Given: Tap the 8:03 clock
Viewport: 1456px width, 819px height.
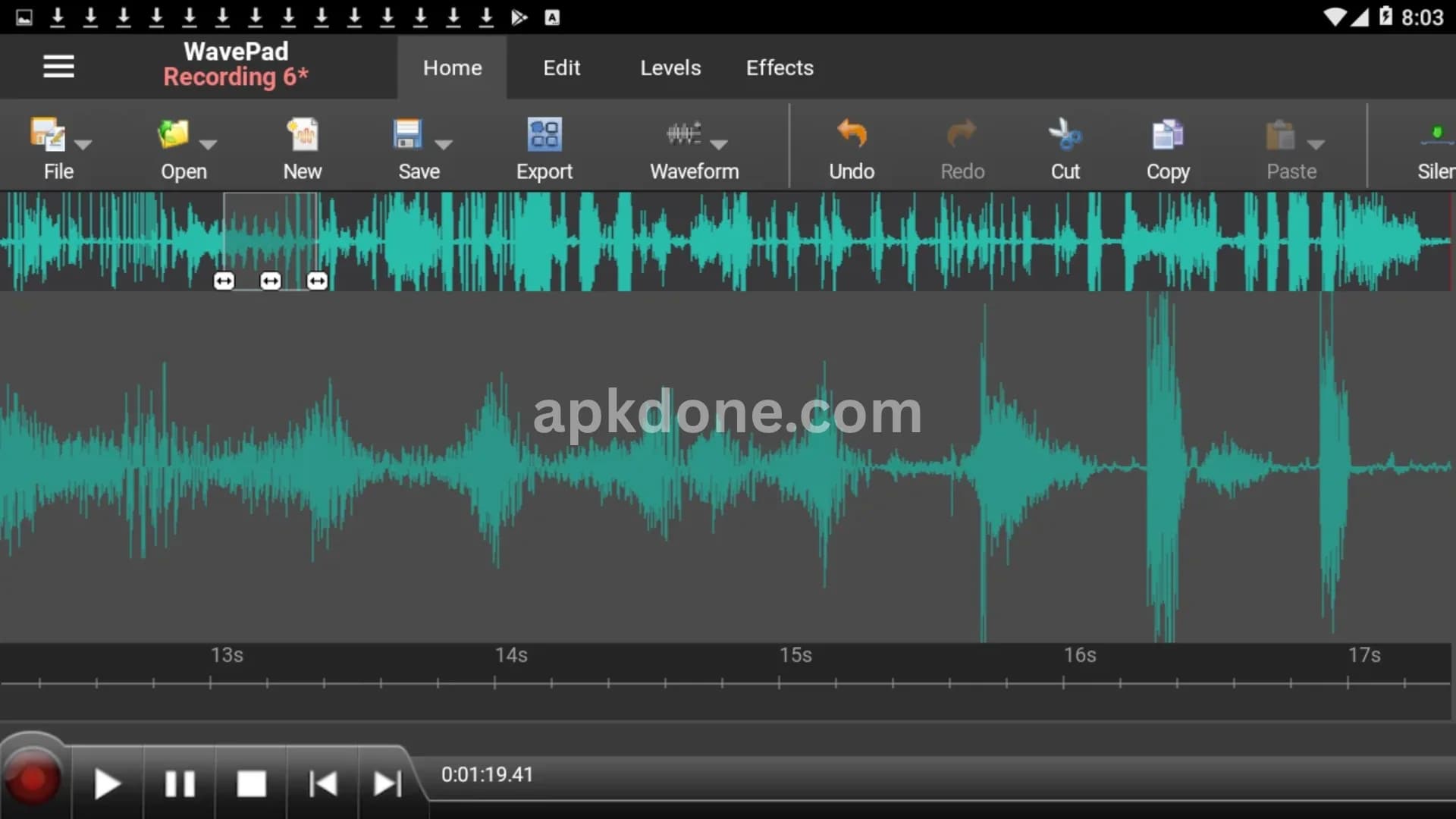Looking at the screenshot, I should coord(1422,17).
